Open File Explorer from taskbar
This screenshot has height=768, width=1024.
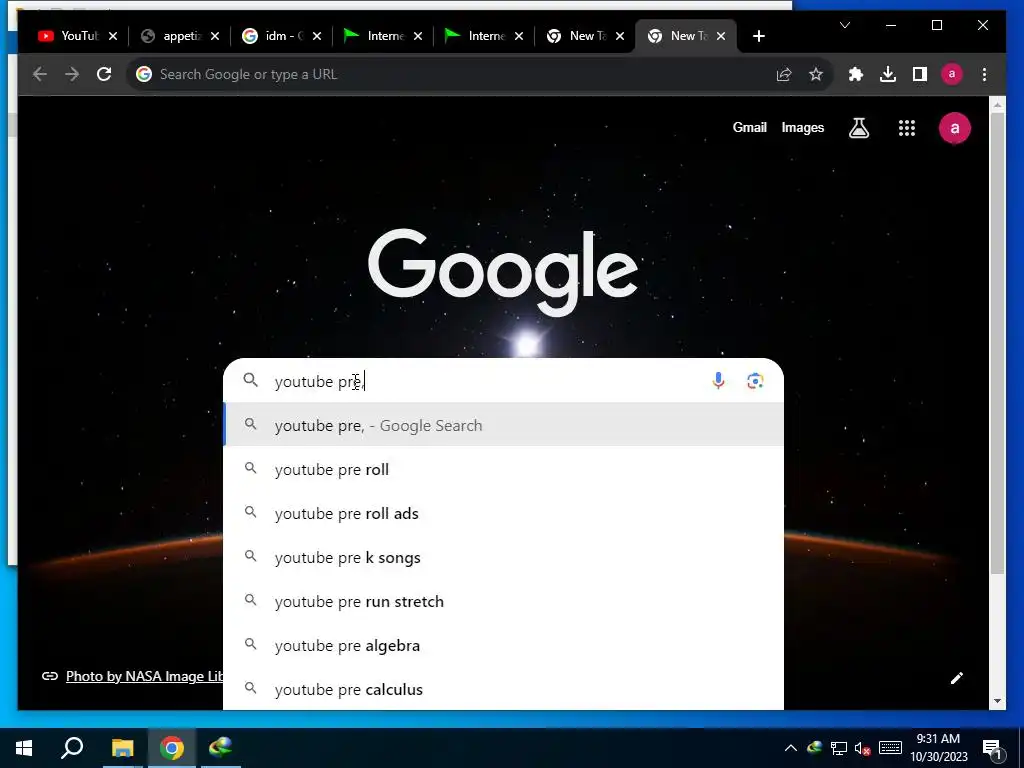(122, 748)
